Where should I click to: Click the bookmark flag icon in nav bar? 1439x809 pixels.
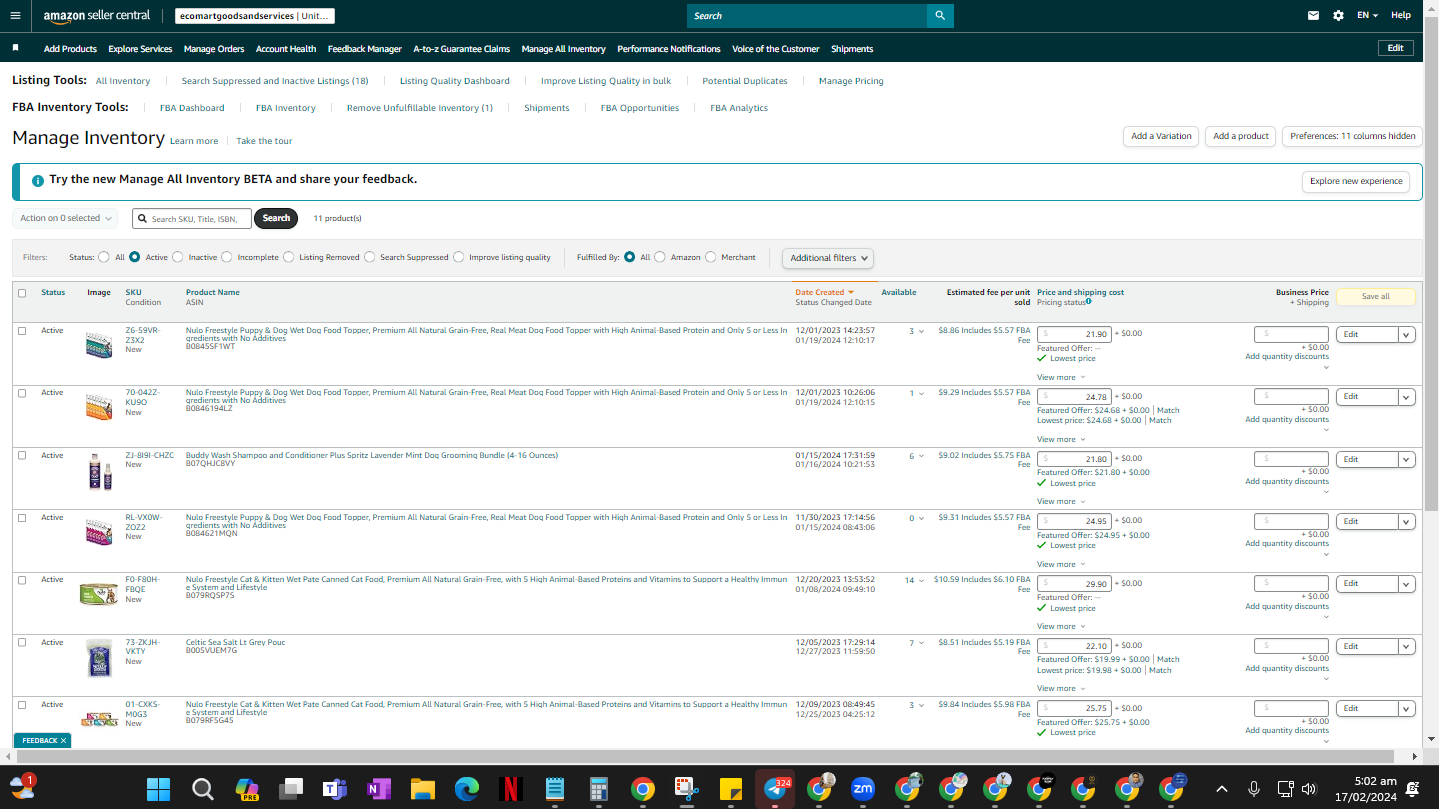(x=15, y=48)
